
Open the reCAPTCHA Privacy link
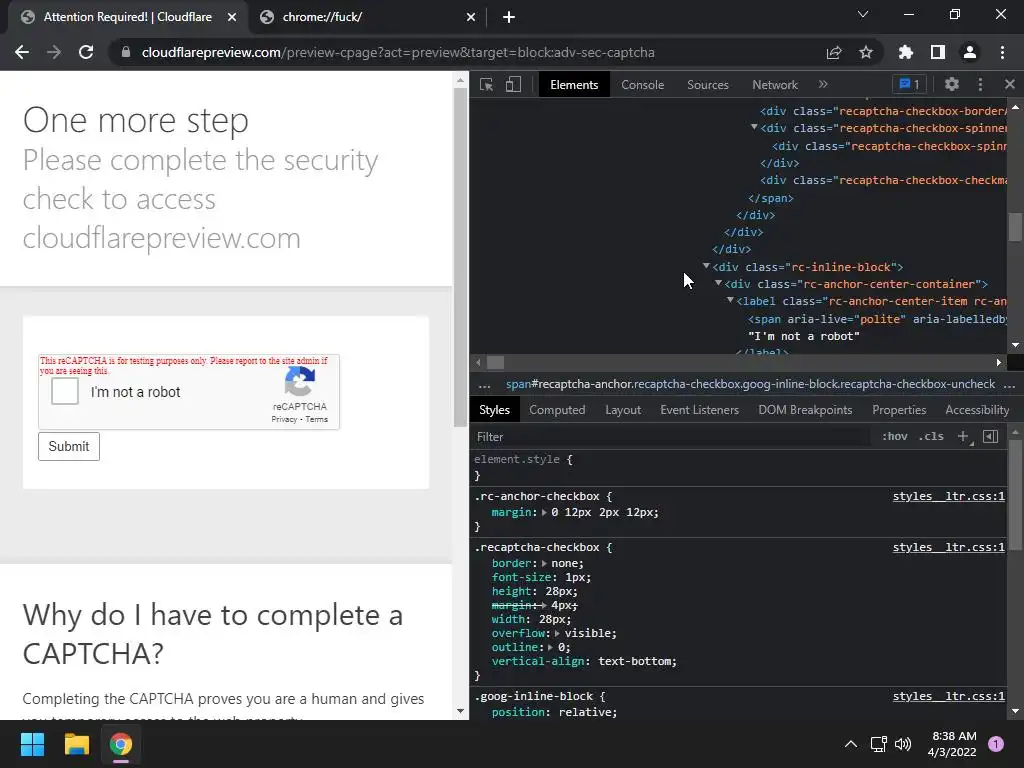pos(284,419)
